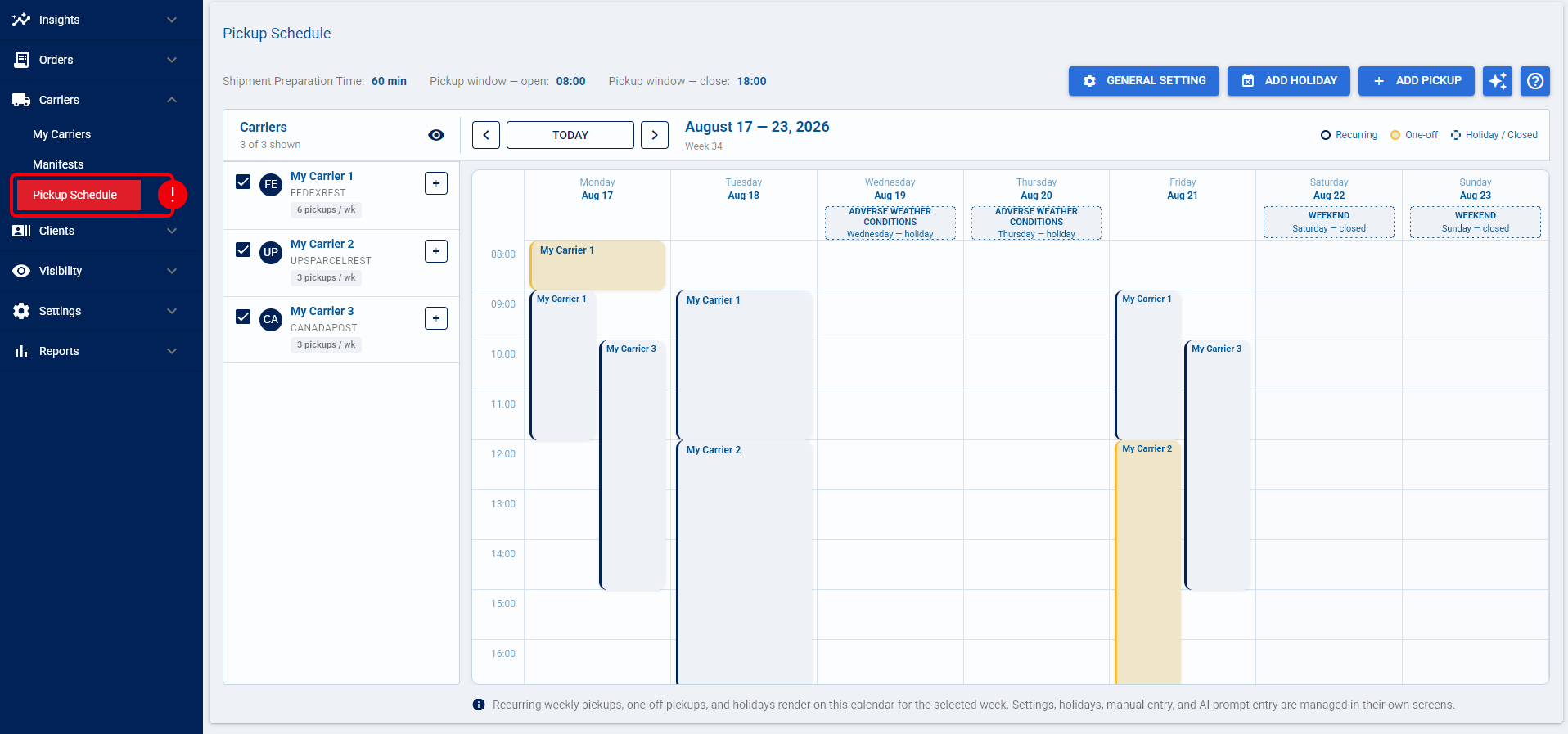Toggle carriers visibility eye icon
This screenshot has width=1568, height=734.
tap(436, 135)
